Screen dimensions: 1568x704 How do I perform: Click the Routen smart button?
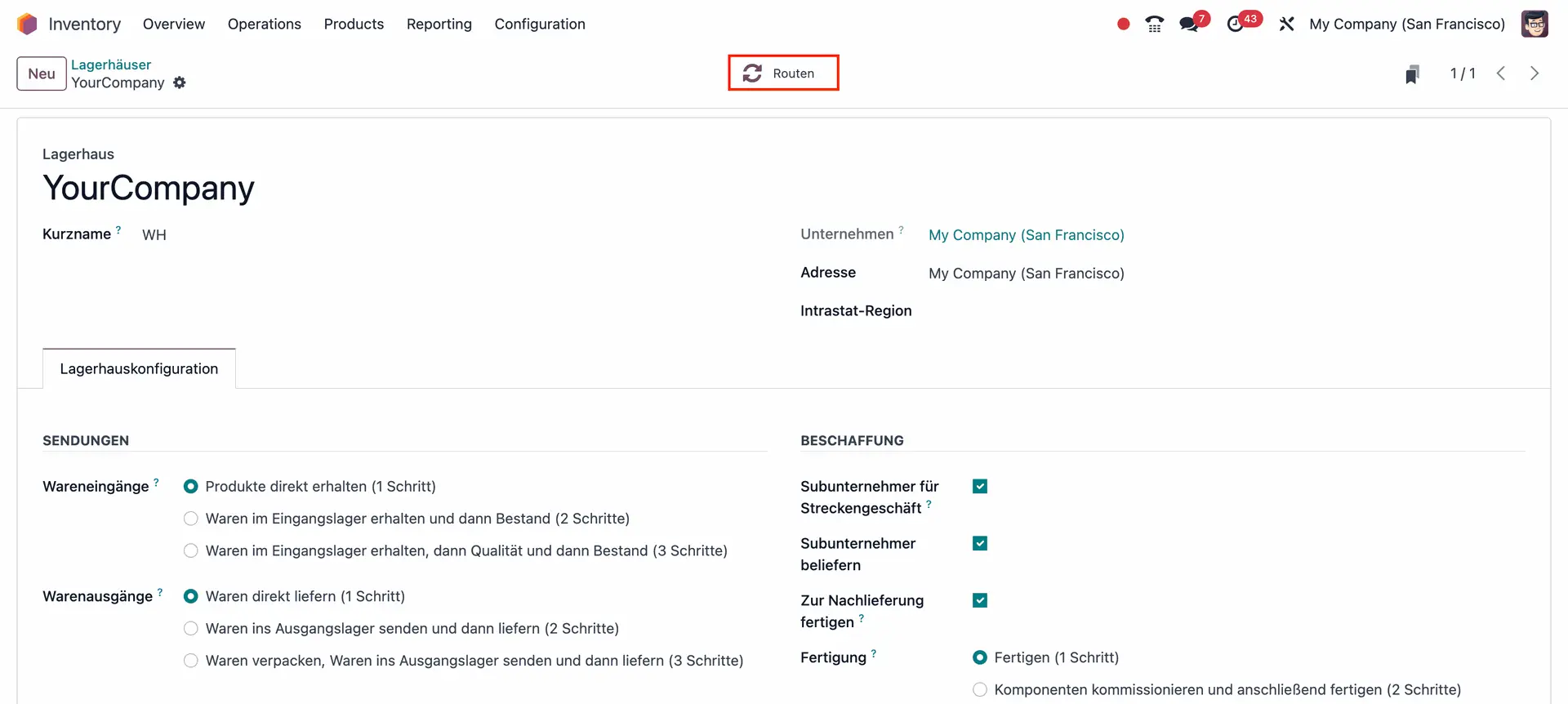tap(782, 74)
